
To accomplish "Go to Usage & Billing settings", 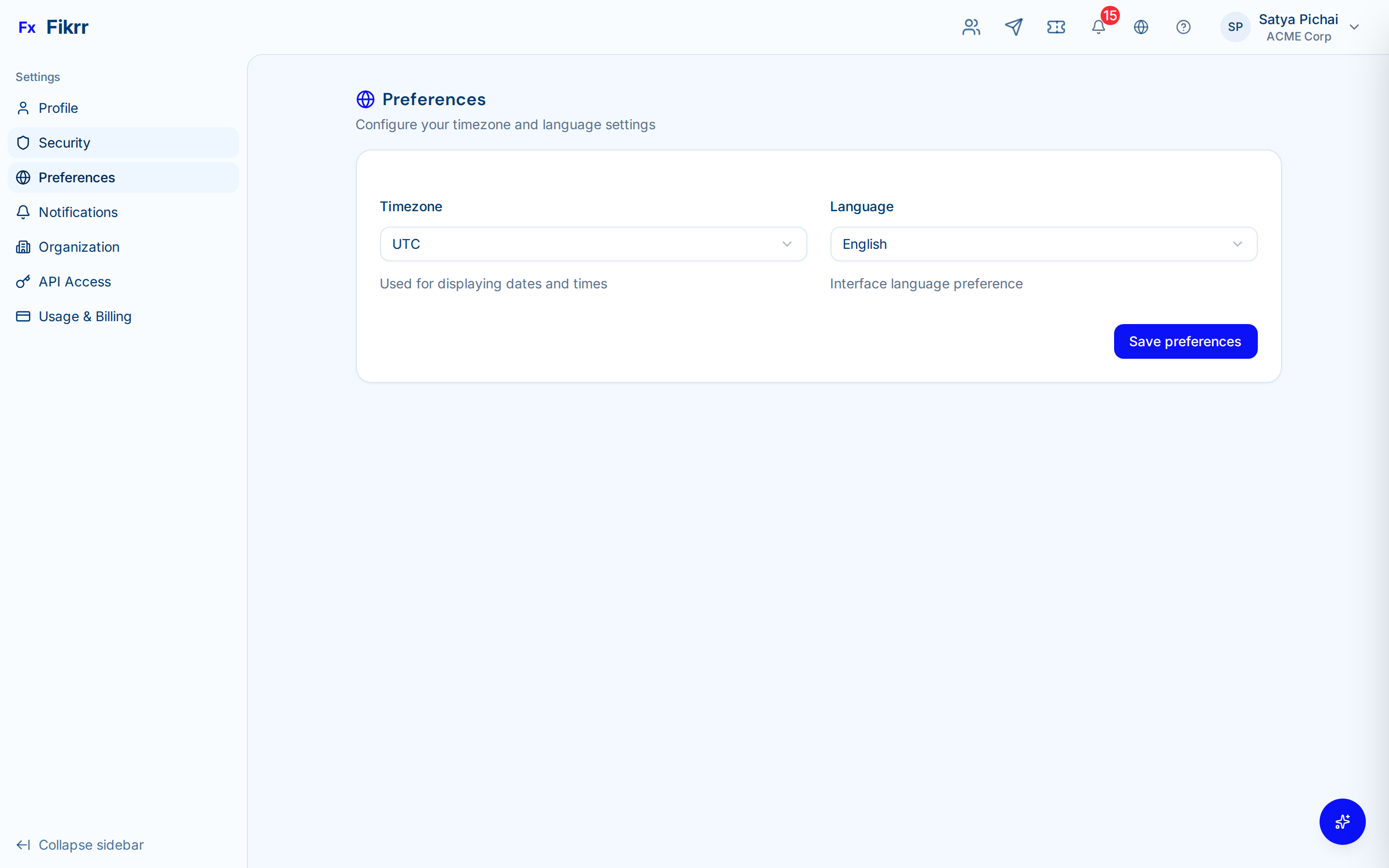I will [x=85, y=316].
